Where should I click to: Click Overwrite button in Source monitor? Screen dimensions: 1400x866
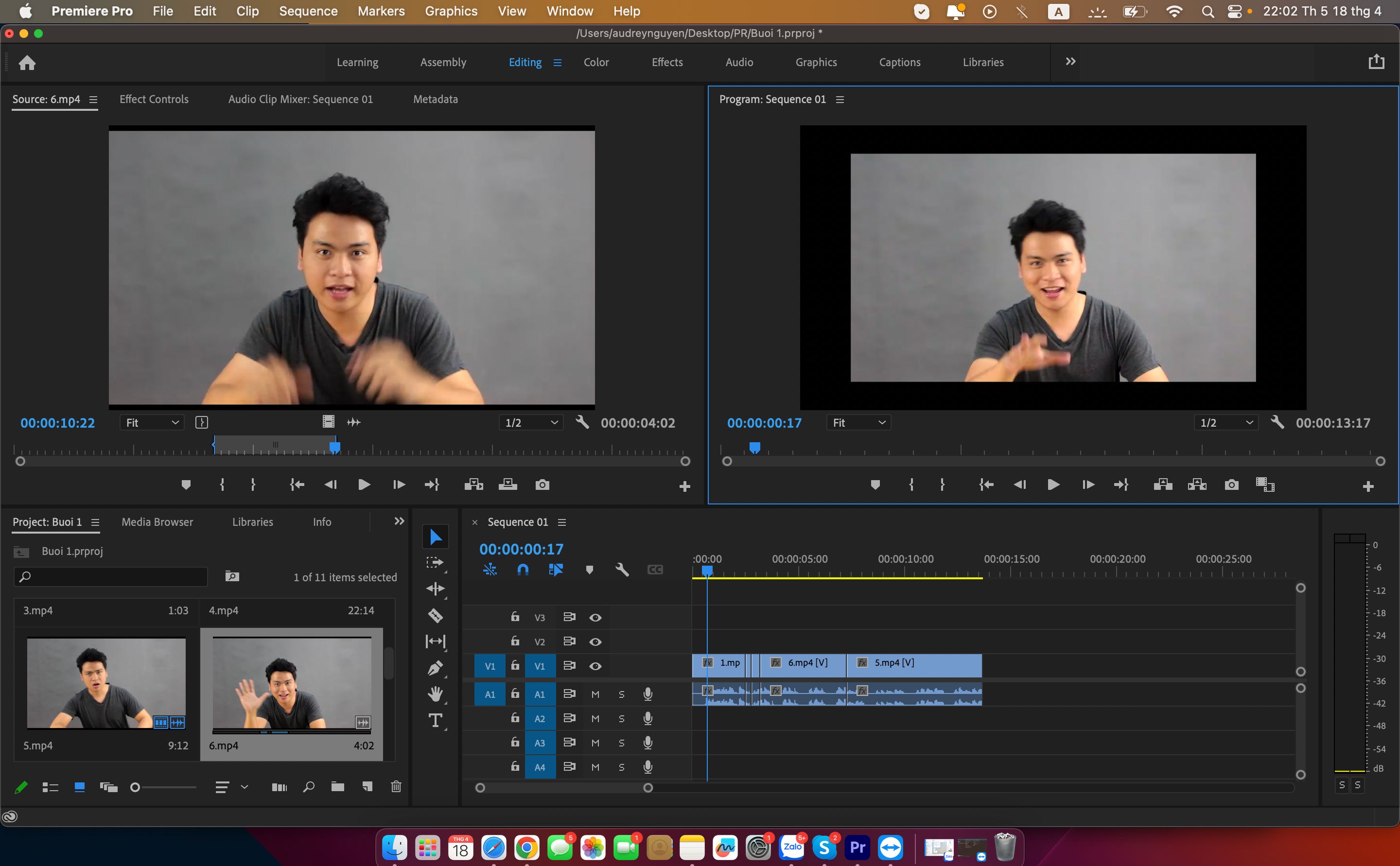(x=507, y=485)
